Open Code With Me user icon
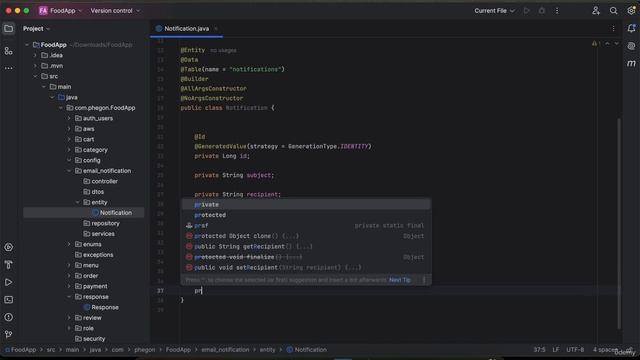Screen dimensions: 640x360 tap(596, 11)
